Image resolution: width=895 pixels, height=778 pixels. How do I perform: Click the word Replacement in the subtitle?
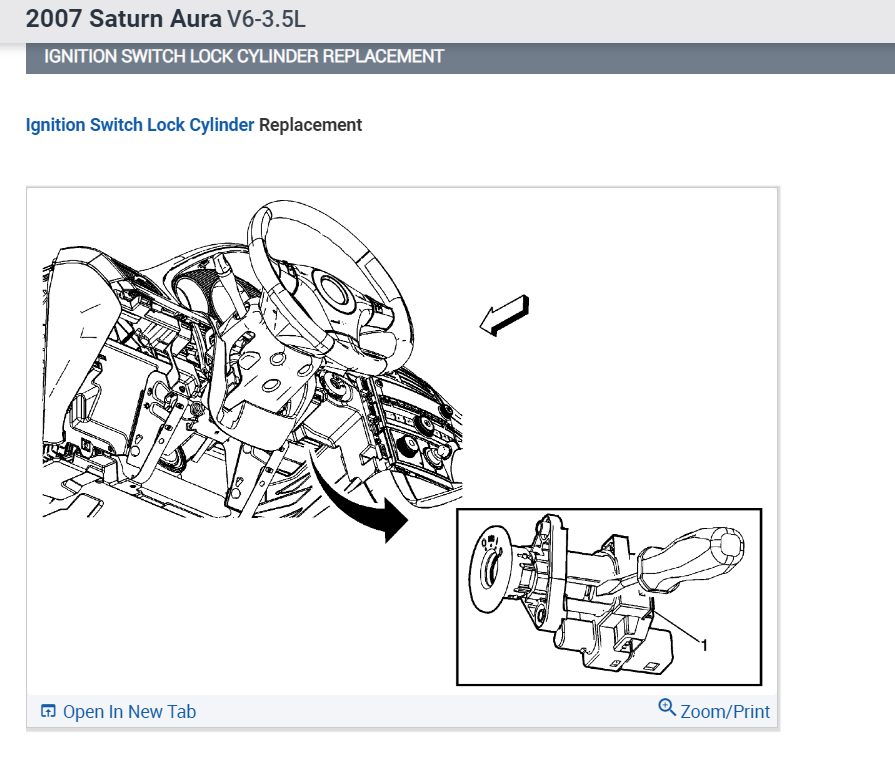(311, 125)
